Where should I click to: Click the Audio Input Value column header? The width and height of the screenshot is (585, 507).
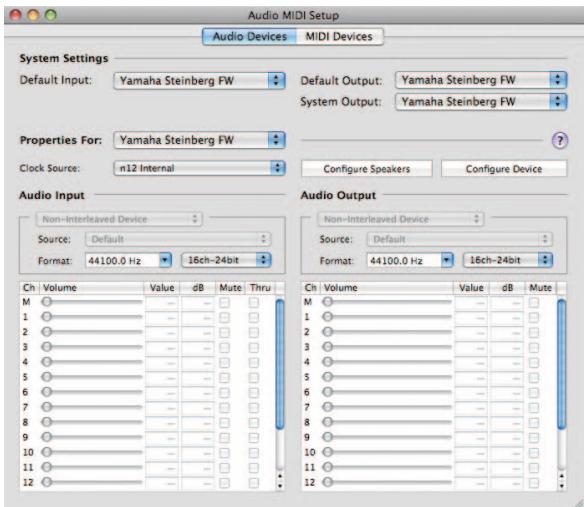[162, 288]
